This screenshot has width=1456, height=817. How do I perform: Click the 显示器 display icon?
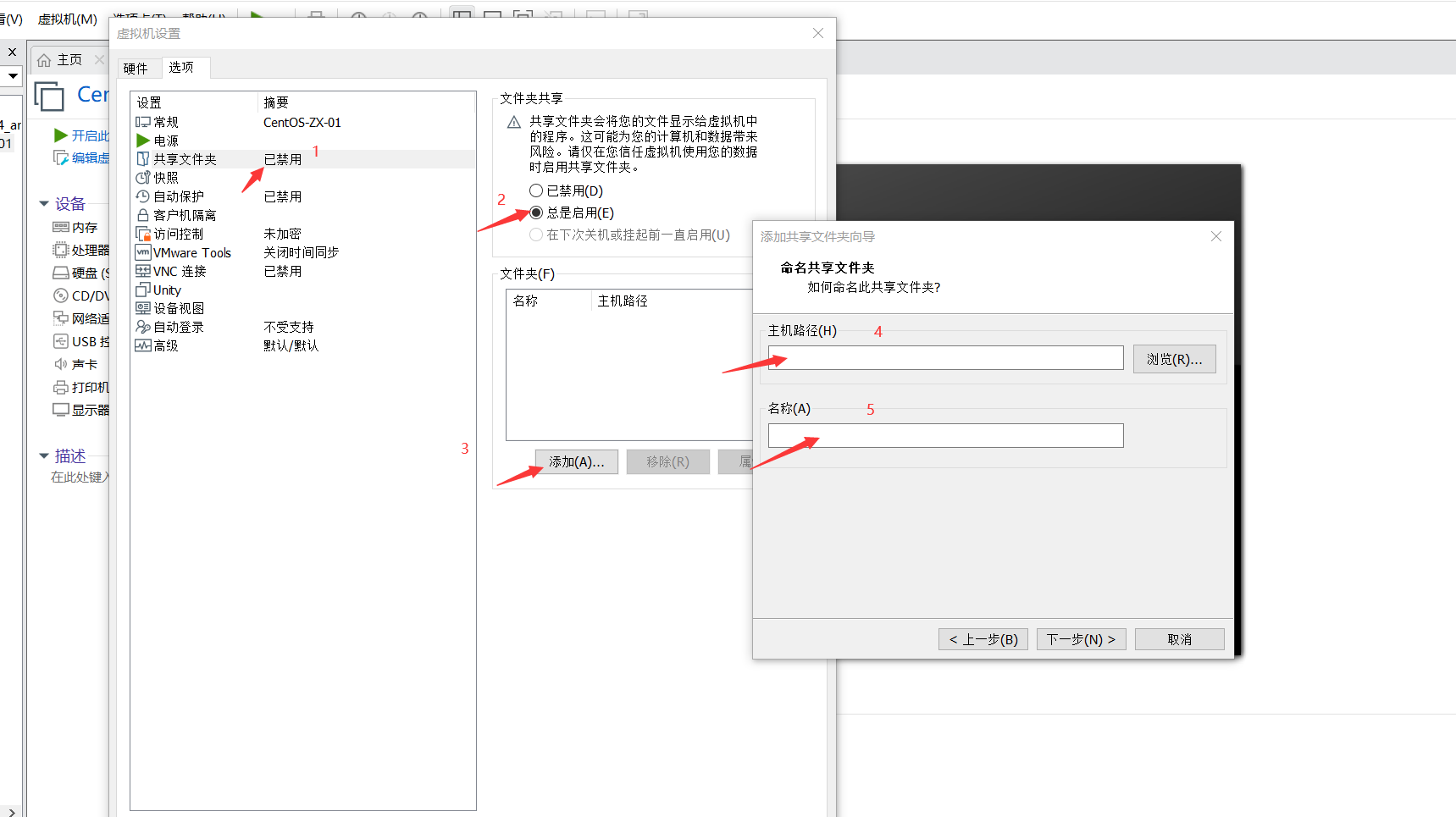61,410
